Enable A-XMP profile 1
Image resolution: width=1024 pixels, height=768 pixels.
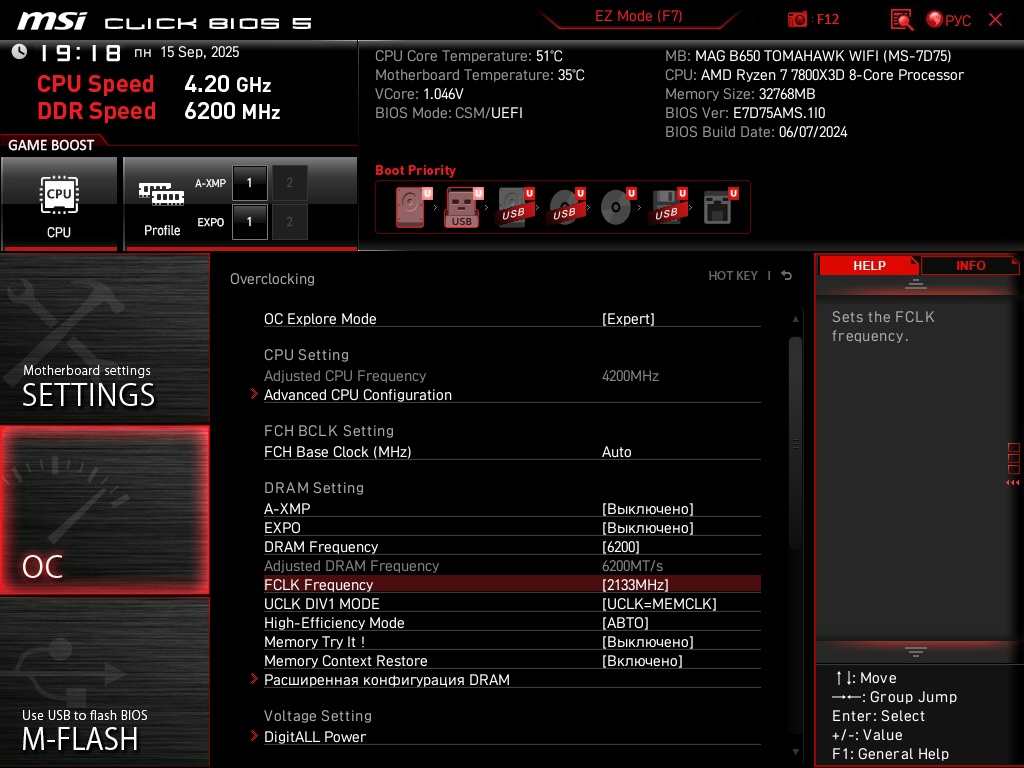click(249, 183)
